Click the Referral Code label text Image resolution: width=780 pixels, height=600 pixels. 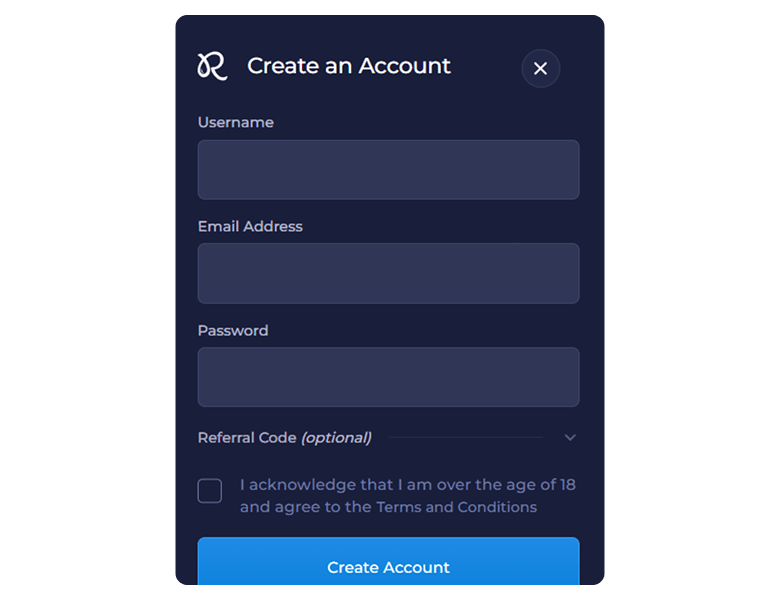click(x=246, y=437)
